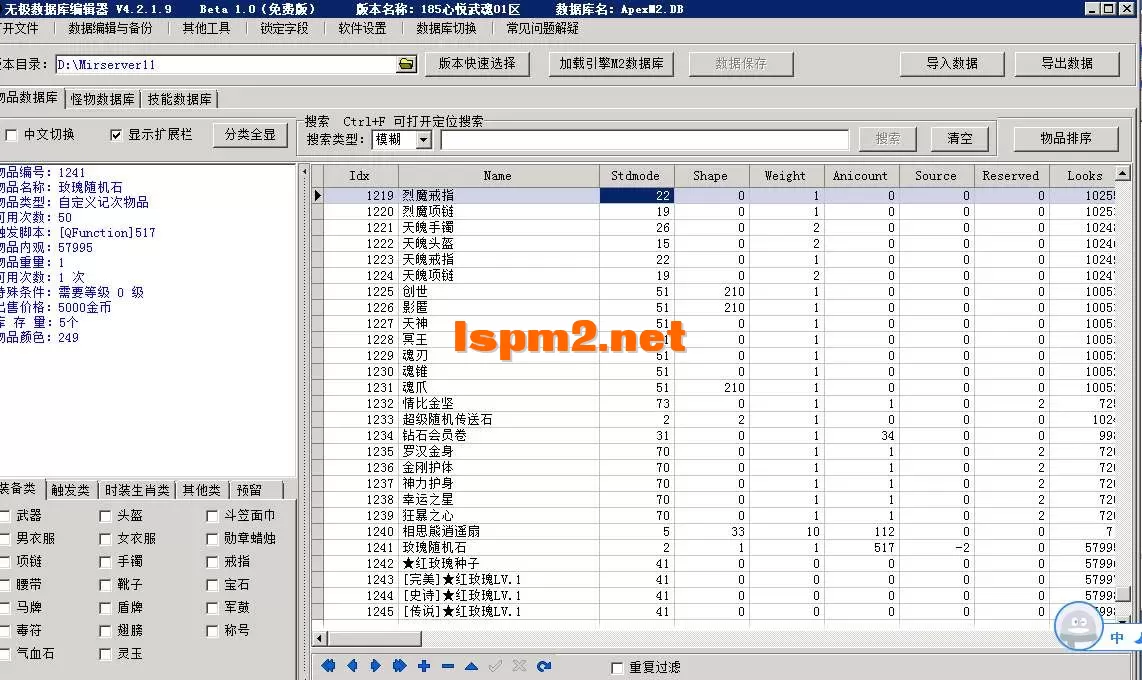
Task: Delete record with minus icon
Action: click(x=447, y=666)
